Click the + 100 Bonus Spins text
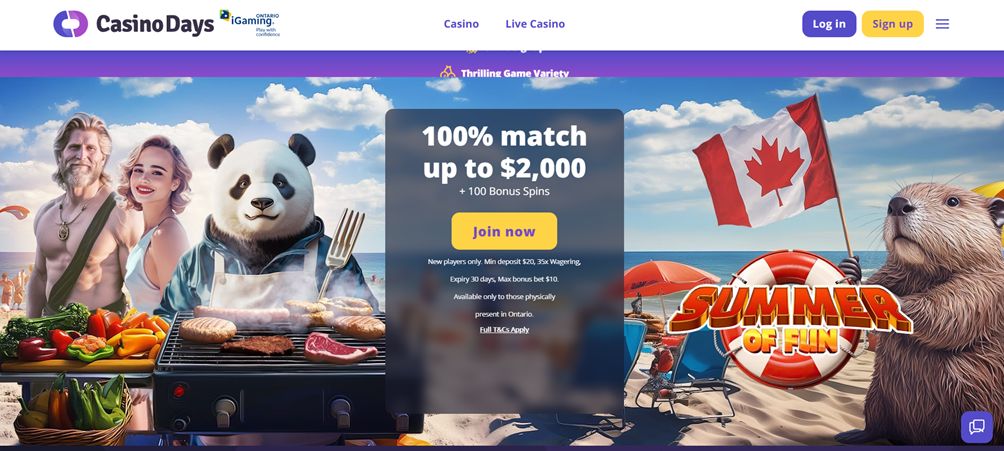 504,191
